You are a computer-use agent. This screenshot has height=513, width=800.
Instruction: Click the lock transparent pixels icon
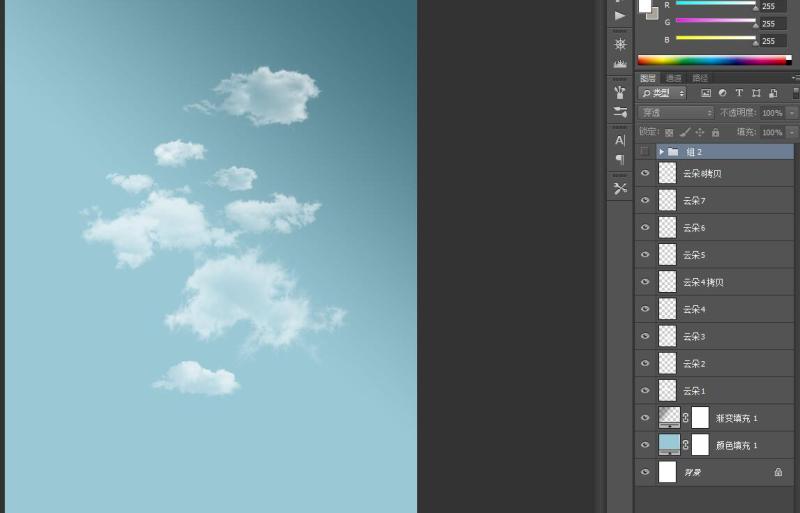pos(669,133)
